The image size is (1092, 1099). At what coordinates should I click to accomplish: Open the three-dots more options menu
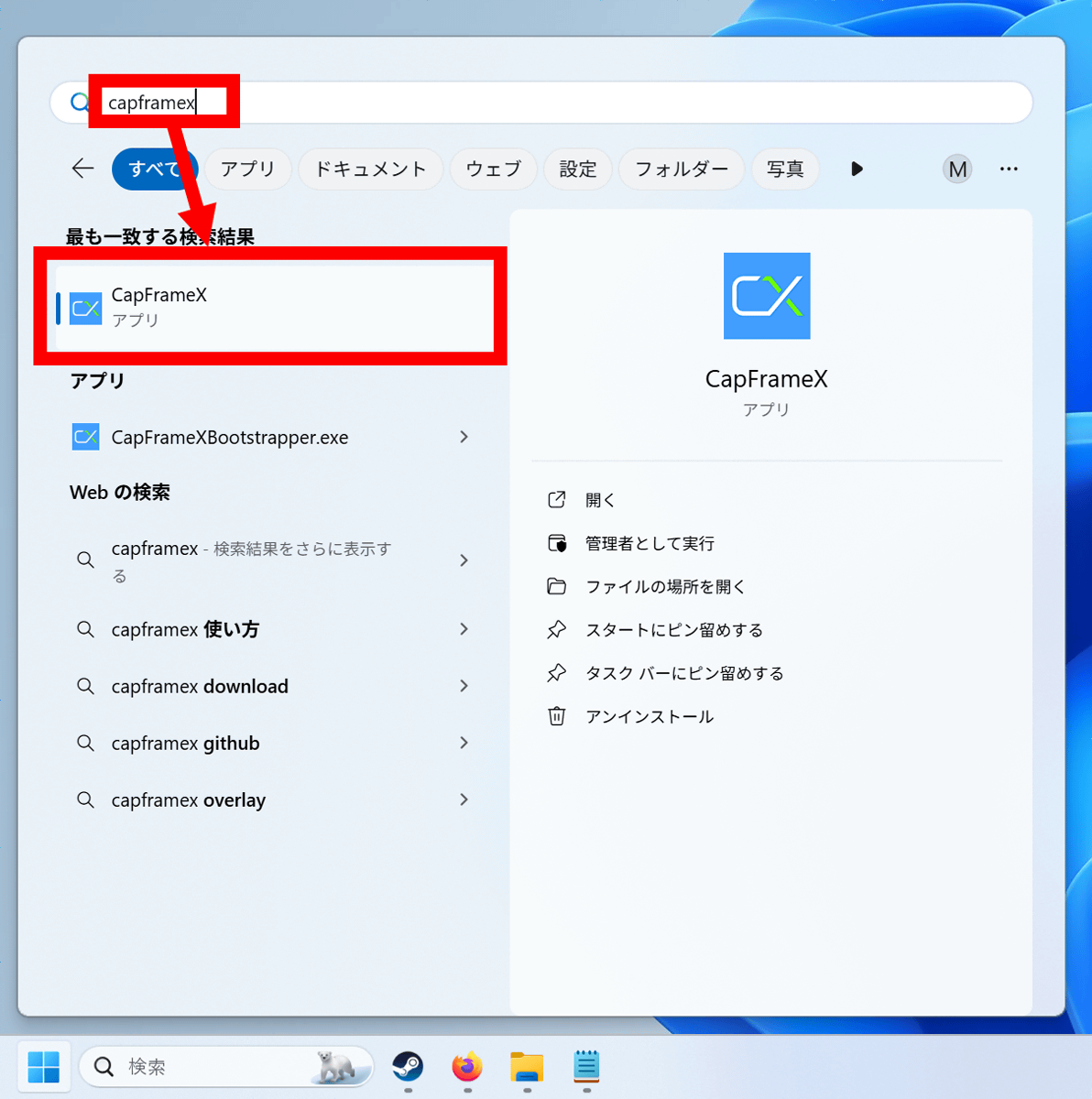coord(1009,169)
